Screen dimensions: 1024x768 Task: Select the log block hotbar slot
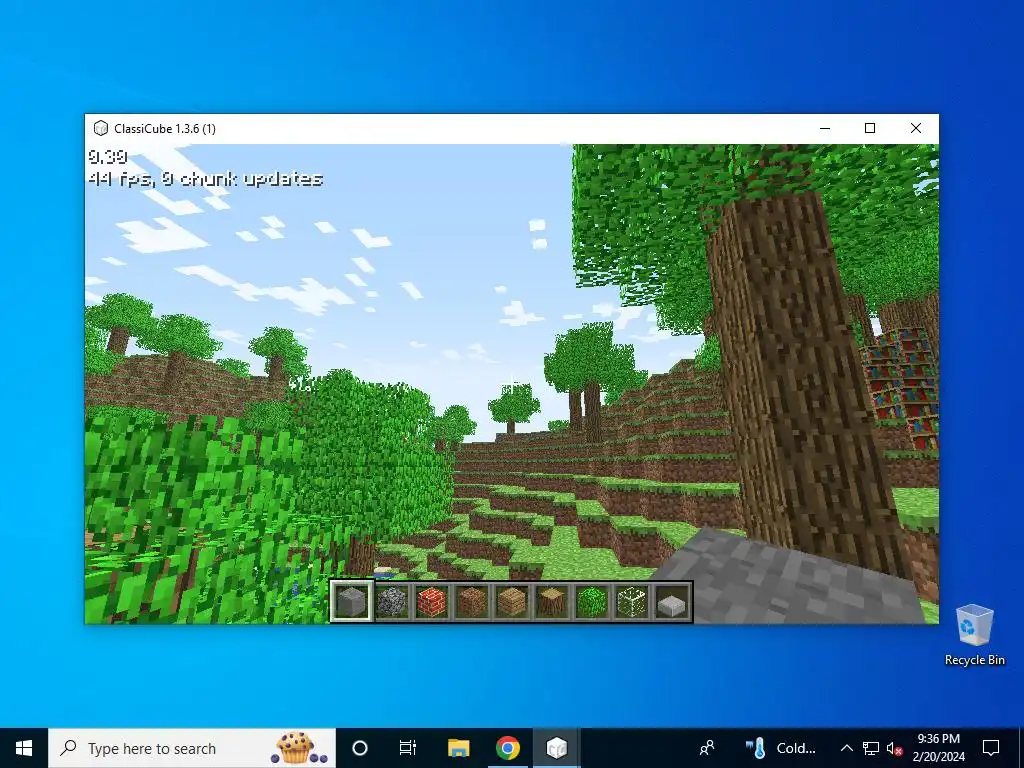point(552,601)
